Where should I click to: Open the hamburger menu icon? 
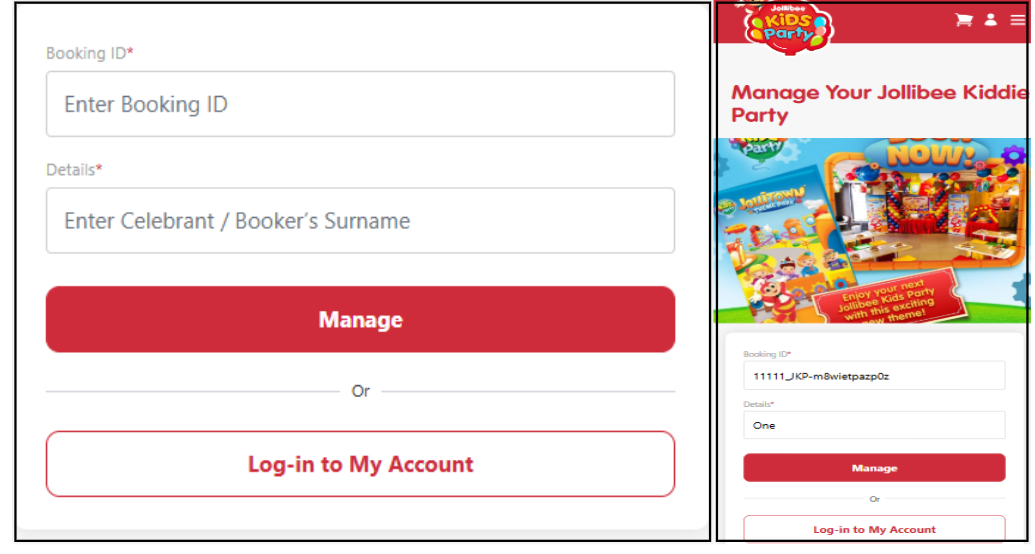(x=1017, y=20)
